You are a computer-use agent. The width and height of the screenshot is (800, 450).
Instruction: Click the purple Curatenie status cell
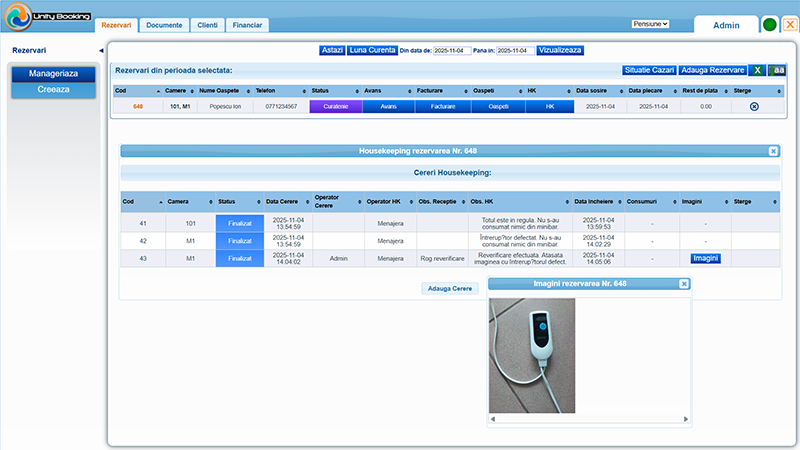[335, 106]
